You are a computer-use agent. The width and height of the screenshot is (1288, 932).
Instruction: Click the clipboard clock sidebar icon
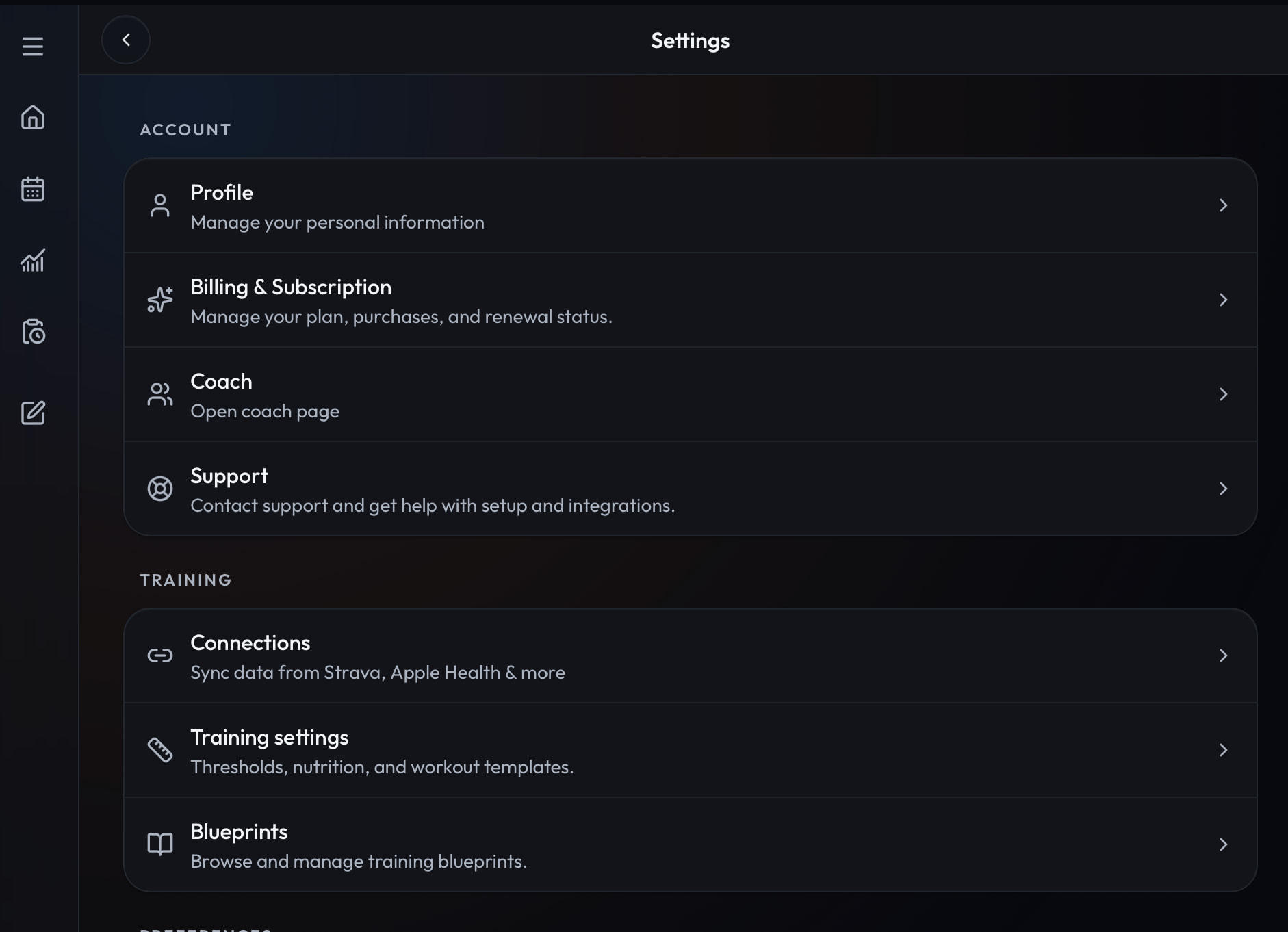[x=32, y=331]
